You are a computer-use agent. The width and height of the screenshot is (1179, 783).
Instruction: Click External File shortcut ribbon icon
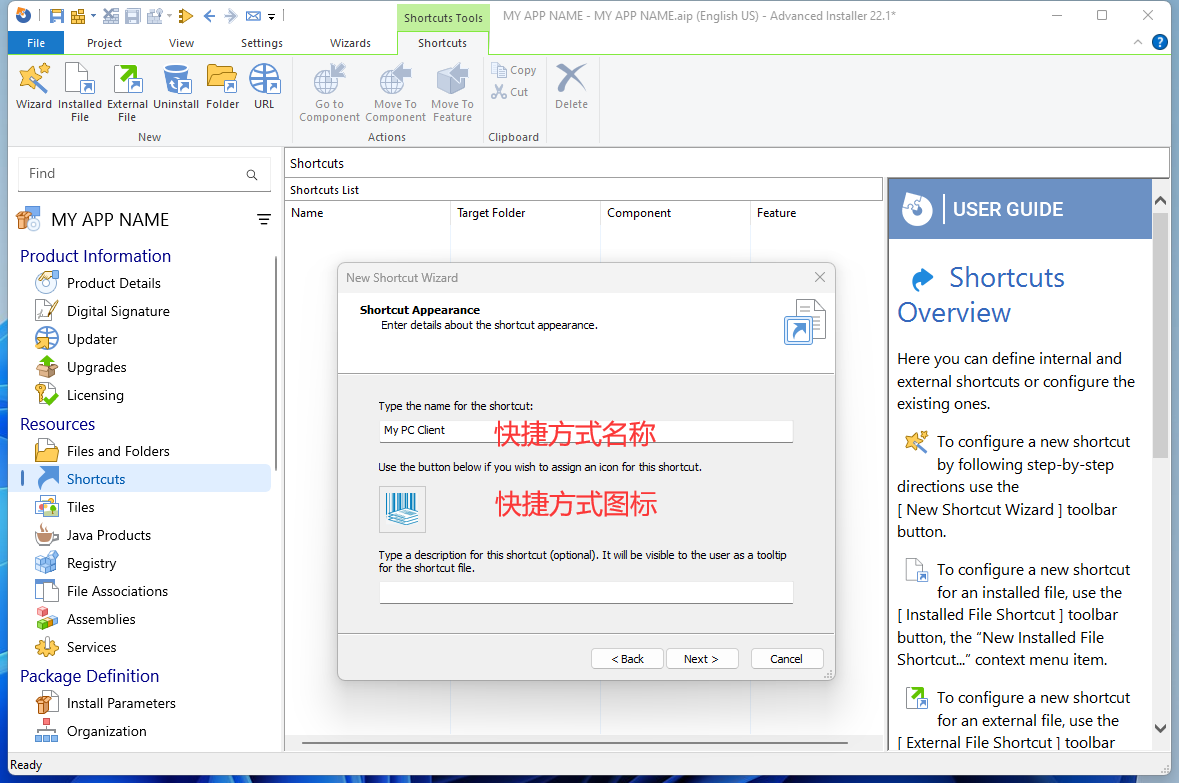(127, 92)
